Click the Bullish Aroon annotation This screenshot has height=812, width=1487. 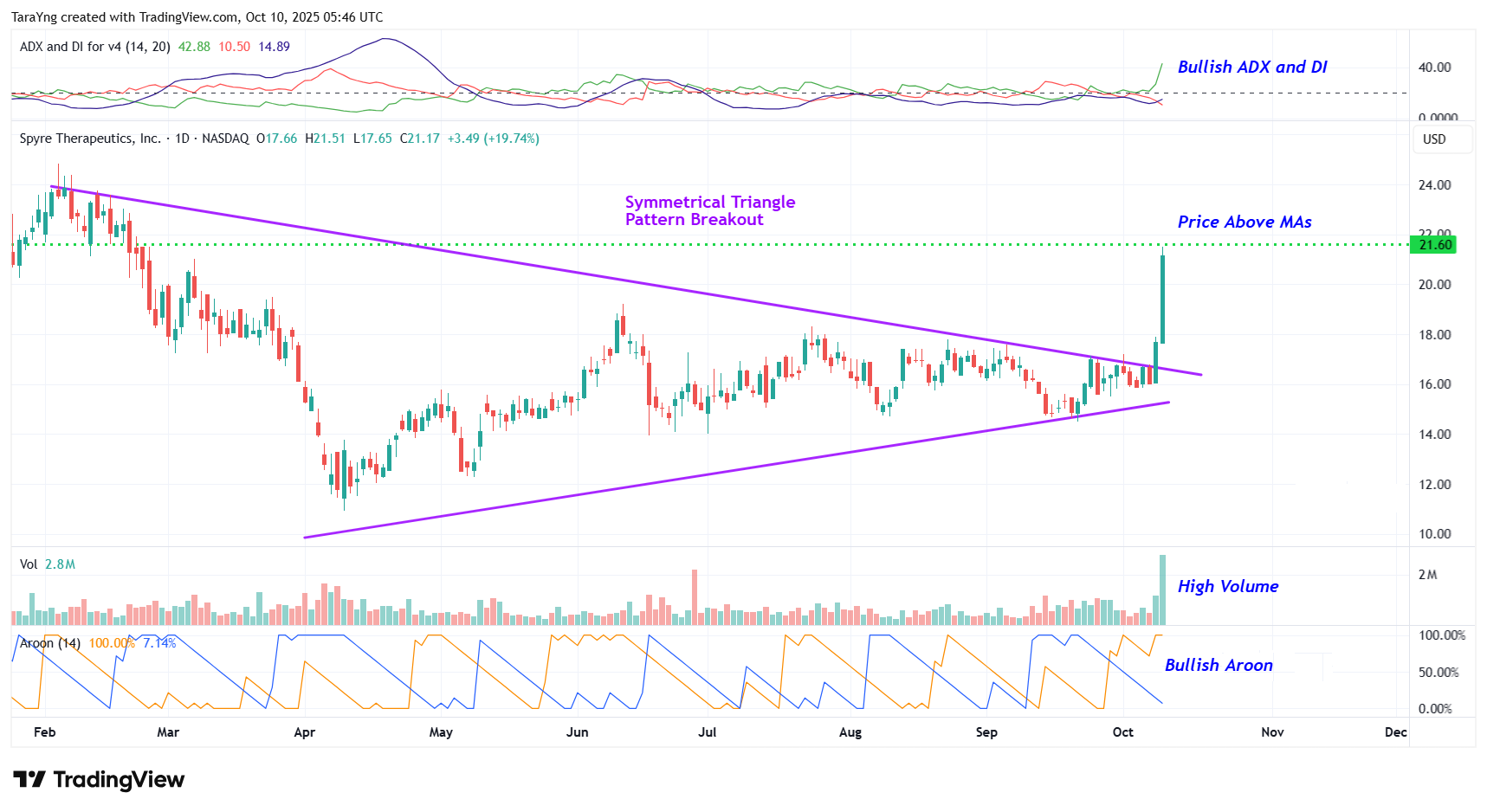(x=1218, y=666)
